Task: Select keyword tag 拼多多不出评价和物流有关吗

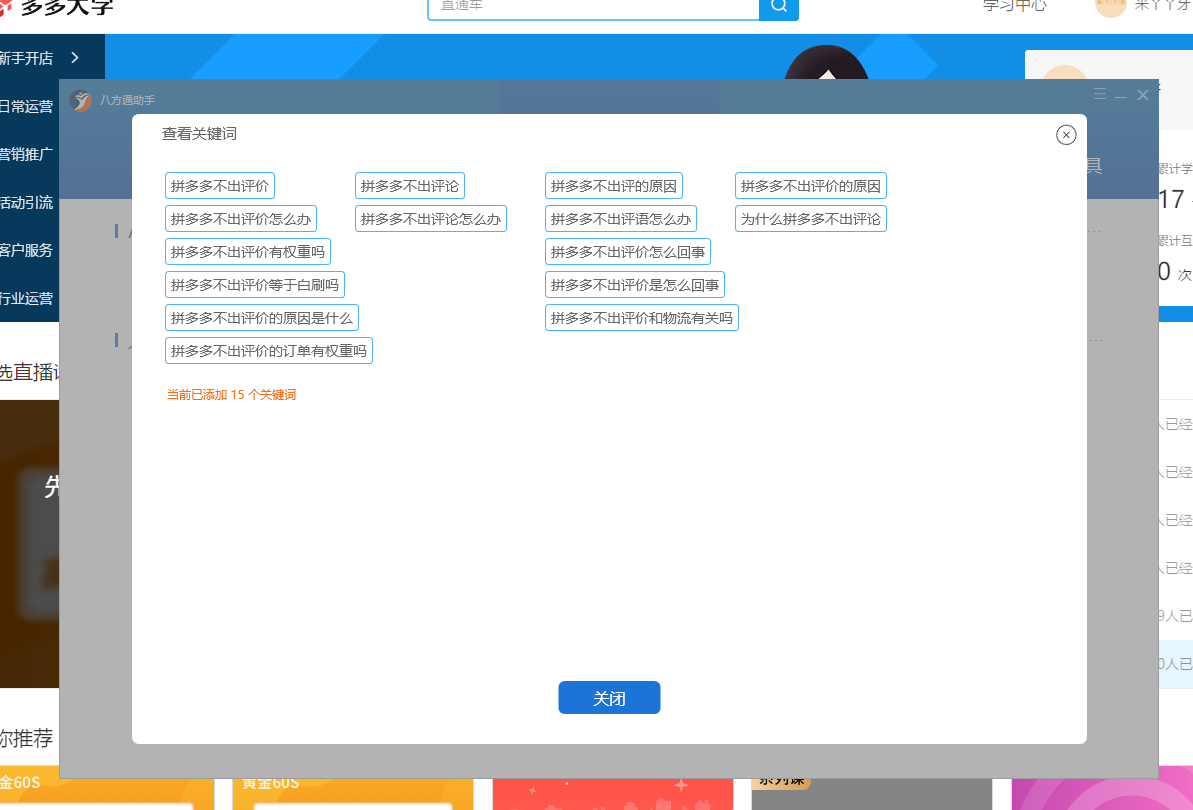Action: click(x=642, y=318)
